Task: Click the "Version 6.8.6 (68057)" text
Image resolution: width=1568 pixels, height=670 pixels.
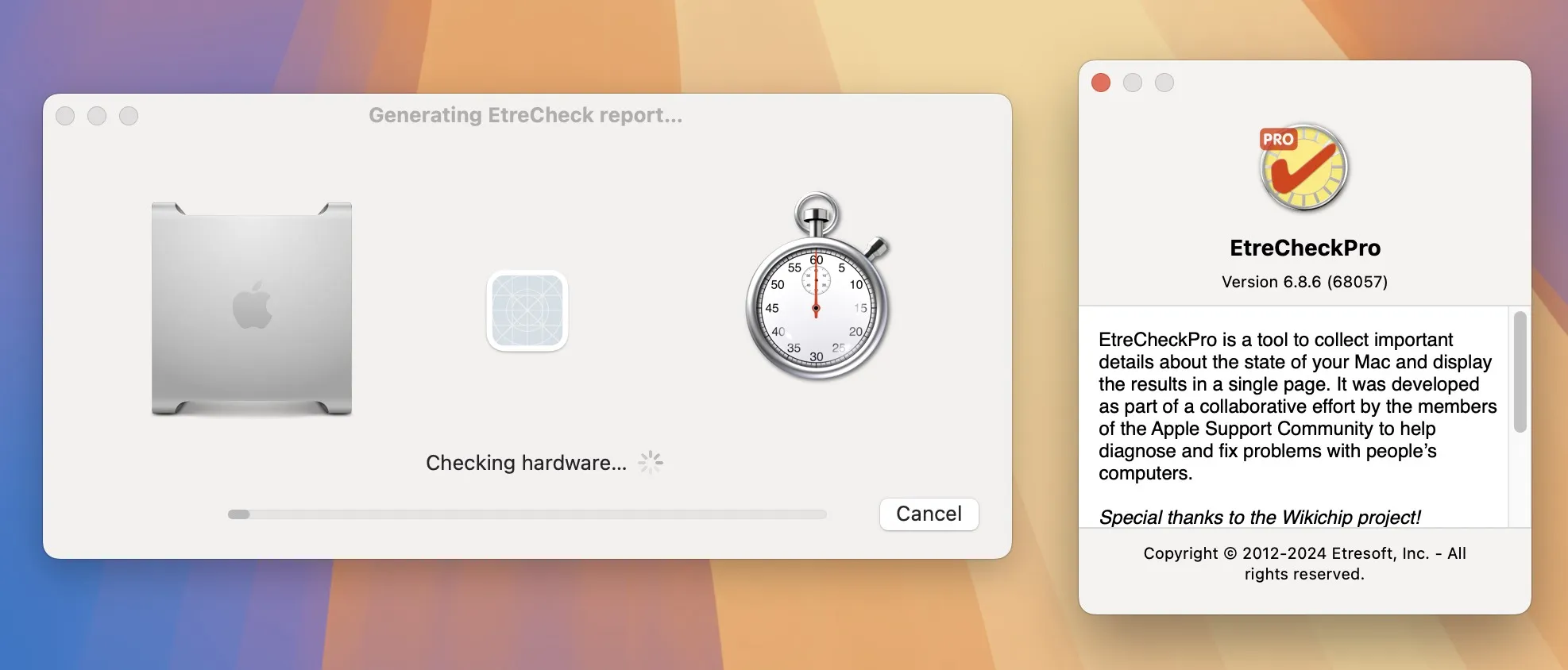Action: [x=1304, y=282]
